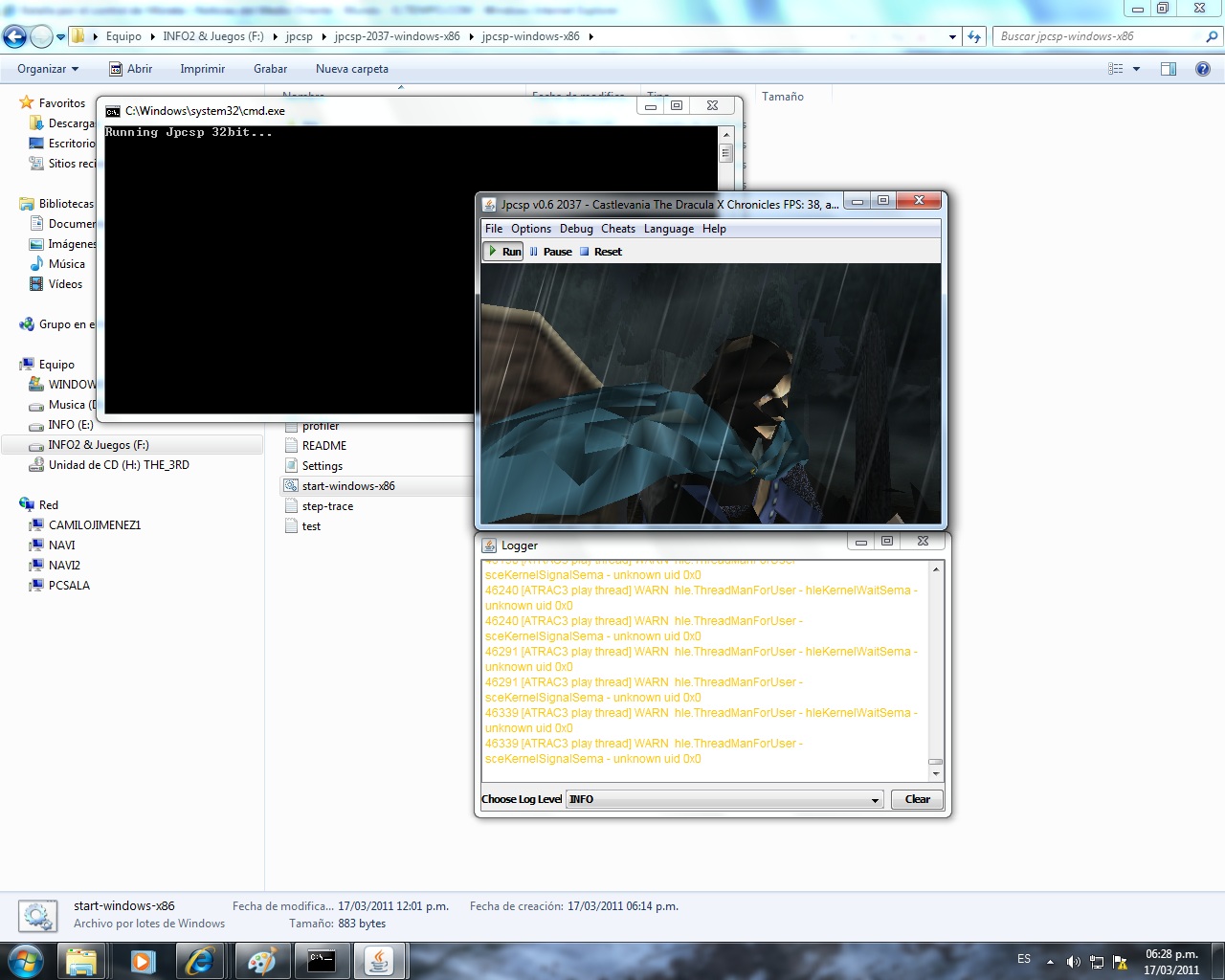The image size is (1225, 980).
Task: Click Imprimir in the Explorer toolbar
Action: tap(203, 69)
